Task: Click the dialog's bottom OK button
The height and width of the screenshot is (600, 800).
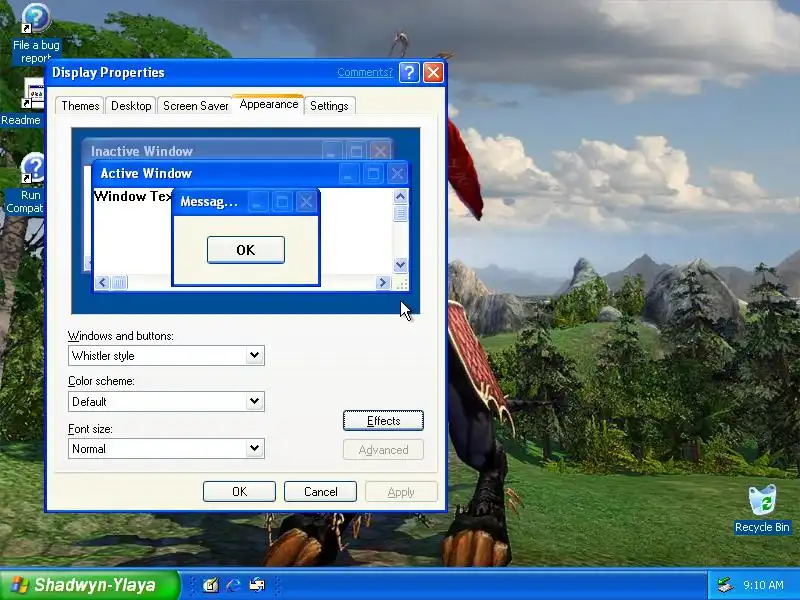Action: pos(239,491)
